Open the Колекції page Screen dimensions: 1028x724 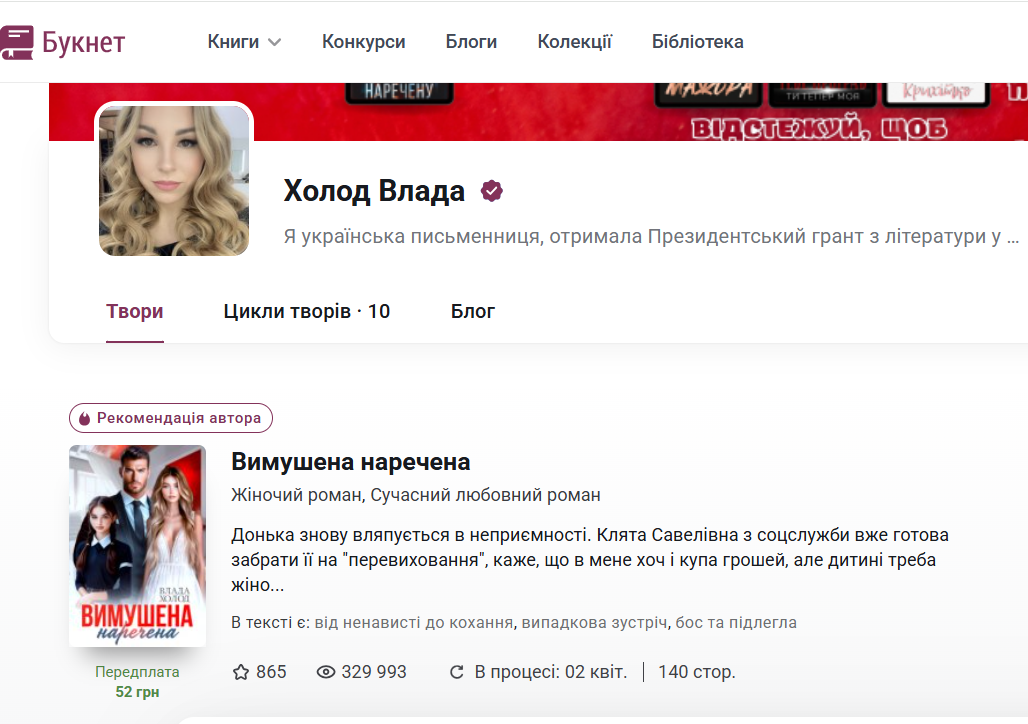tap(574, 42)
